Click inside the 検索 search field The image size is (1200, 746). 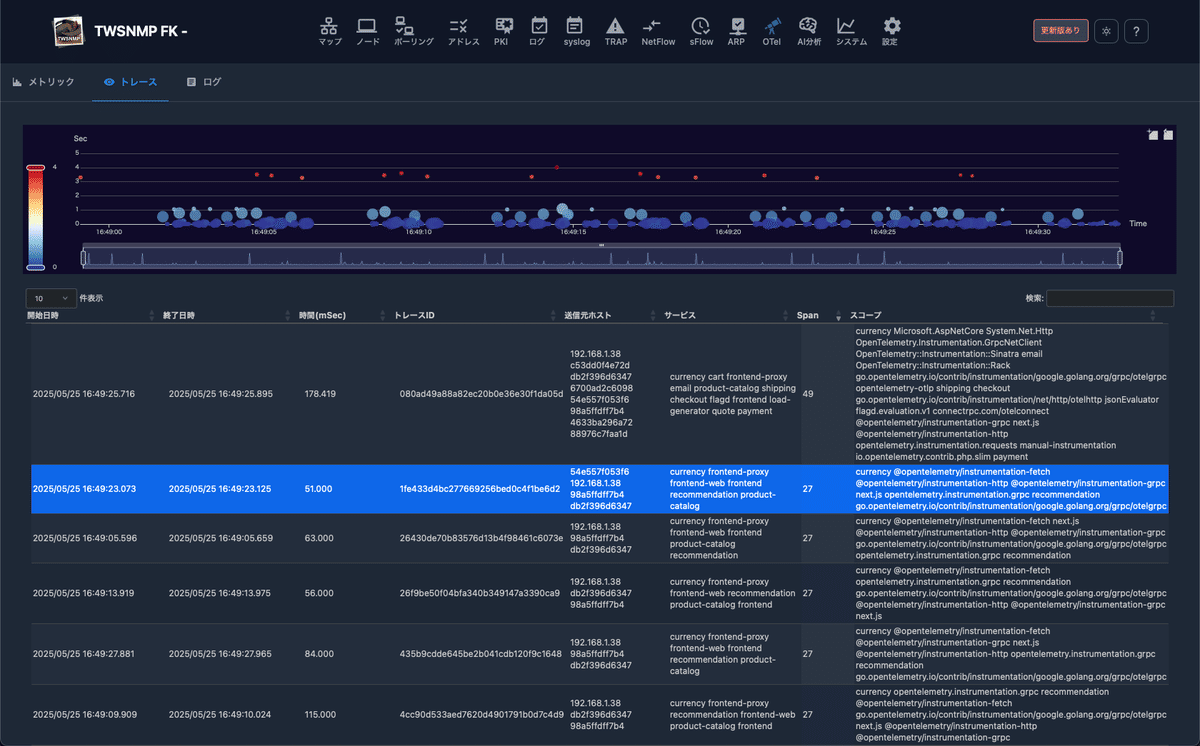(1110, 297)
